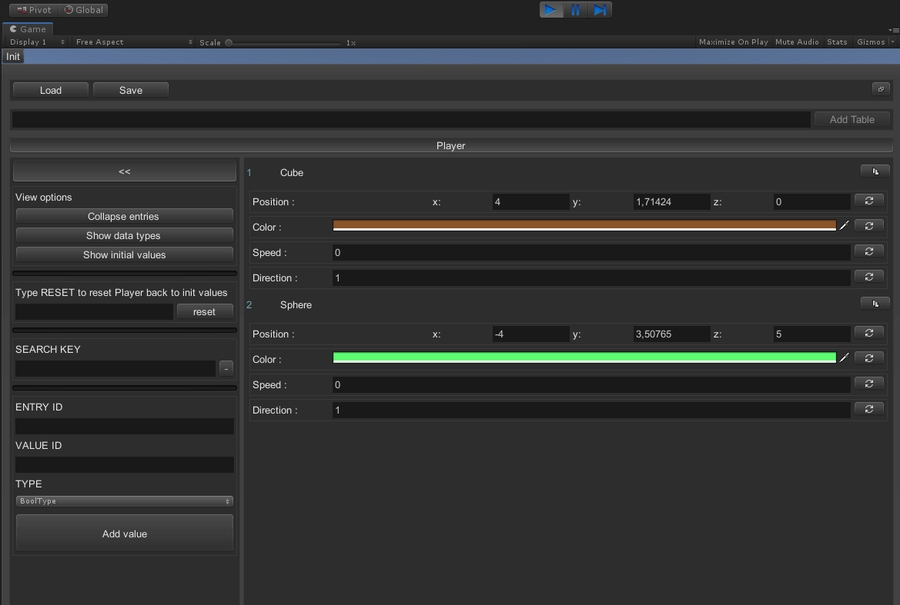The width and height of the screenshot is (900, 605).
Task: Select the eyedropper next to Cube's color bar
Action: click(843, 226)
